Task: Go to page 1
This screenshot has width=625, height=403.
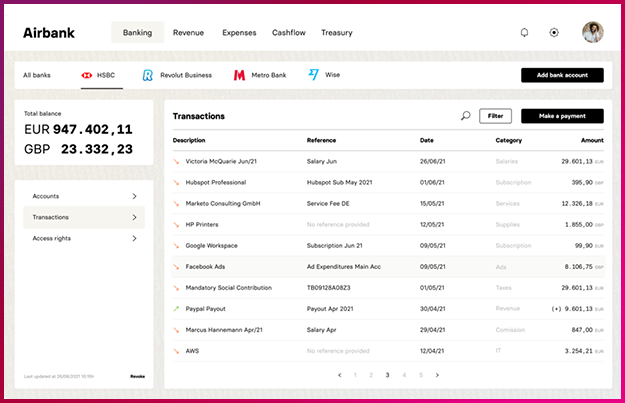Action: click(355, 375)
